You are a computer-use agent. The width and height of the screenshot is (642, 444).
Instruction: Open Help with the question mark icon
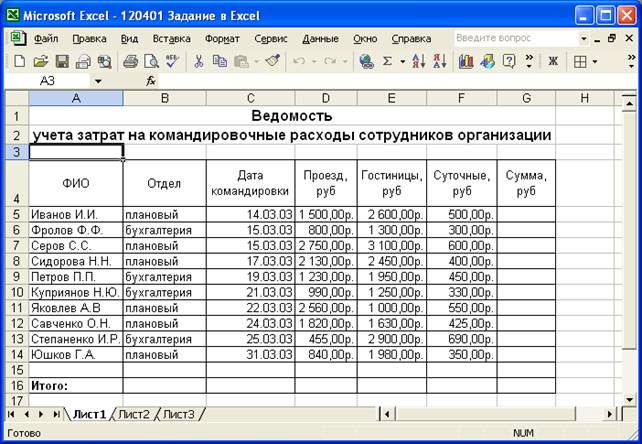click(x=509, y=62)
